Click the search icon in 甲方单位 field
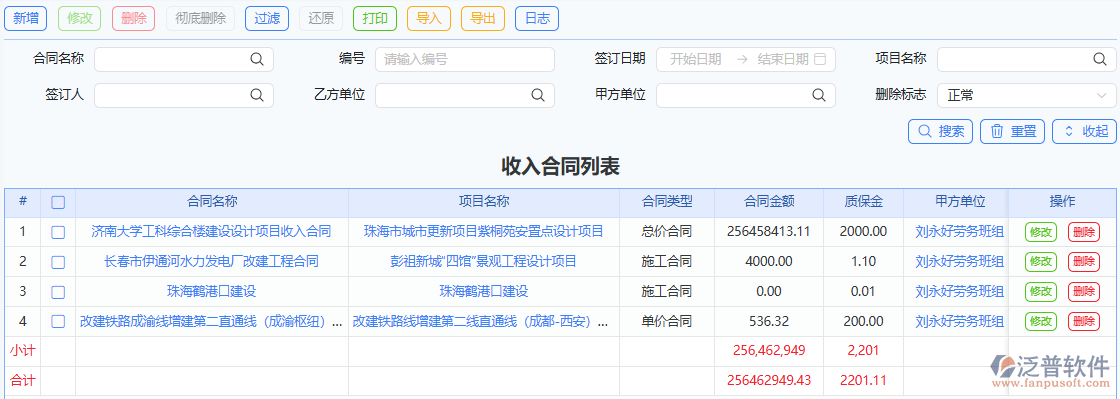Viewport: 1120px width, 399px height. 819,95
